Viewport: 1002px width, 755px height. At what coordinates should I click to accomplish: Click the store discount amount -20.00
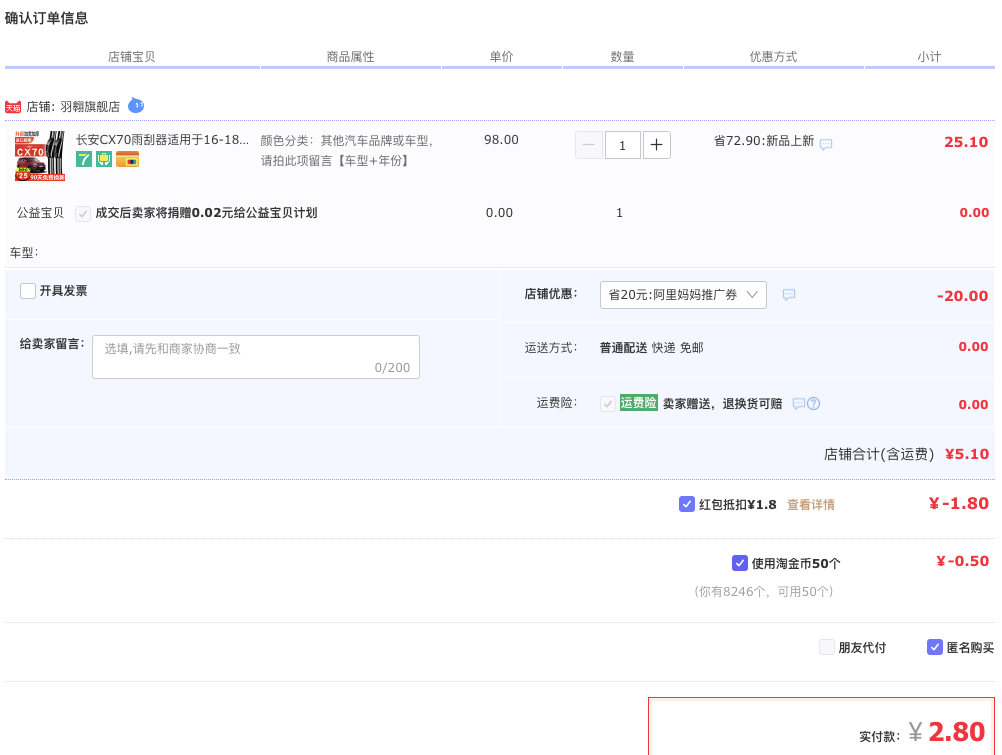click(962, 296)
